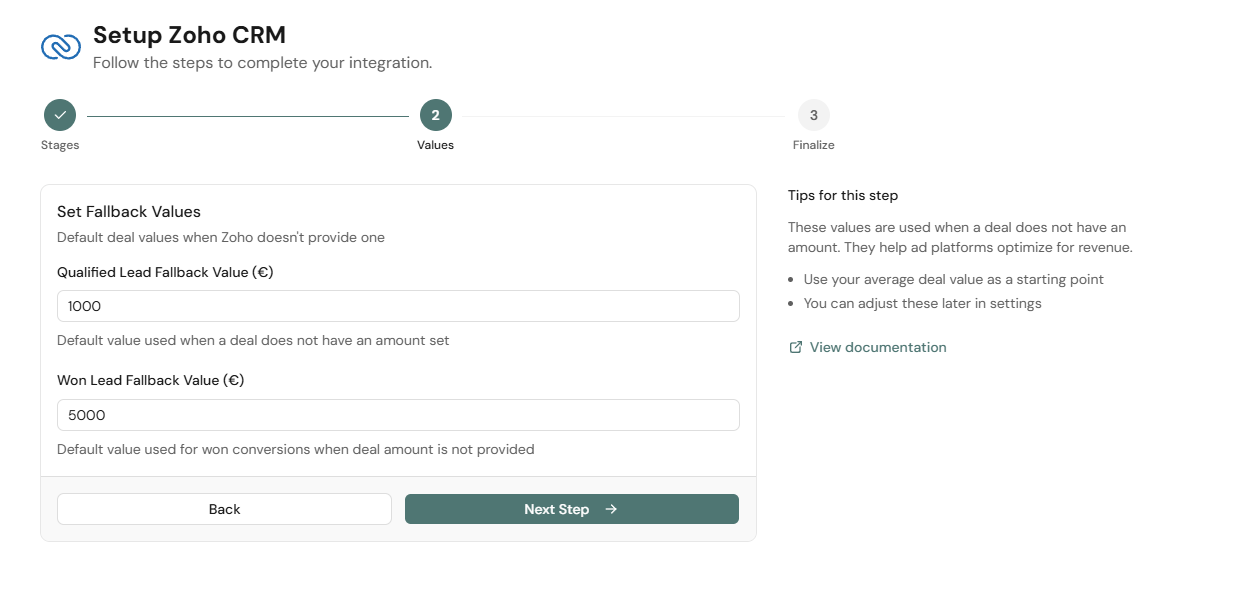
Task: Click inside the Qualified Lead Fallback Value field
Action: 398,305
